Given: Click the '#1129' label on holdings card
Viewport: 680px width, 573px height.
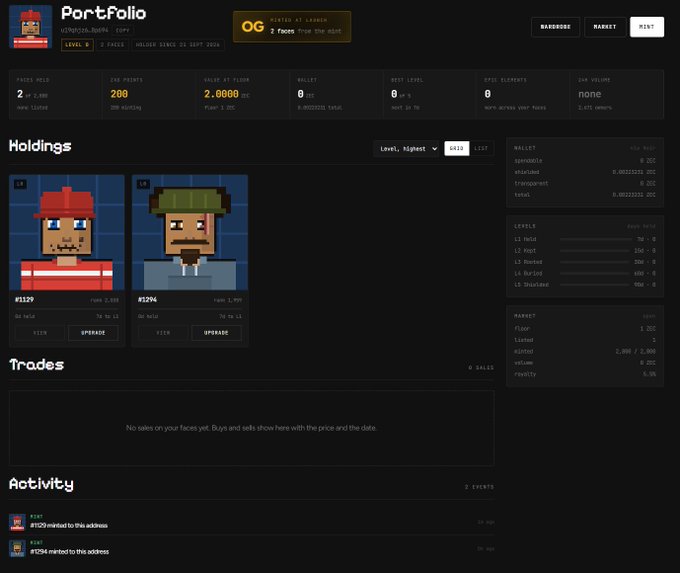Looking at the screenshot, I should point(24,300).
